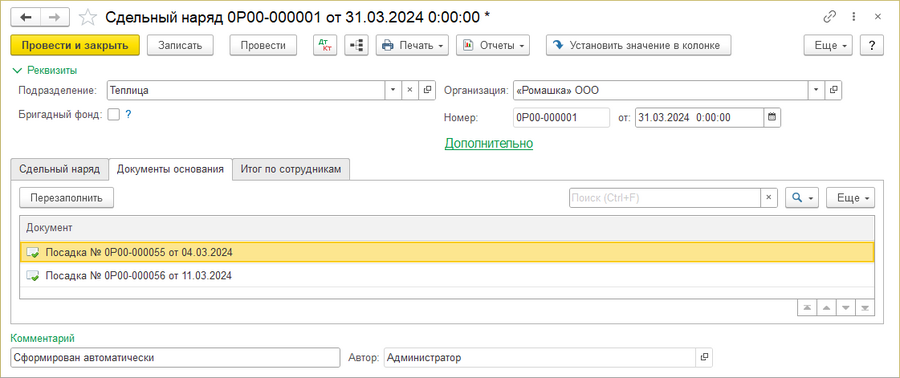Expand the Подразделение dropdown list
900x378 pixels.
pyautogui.click(x=393, y=90)
